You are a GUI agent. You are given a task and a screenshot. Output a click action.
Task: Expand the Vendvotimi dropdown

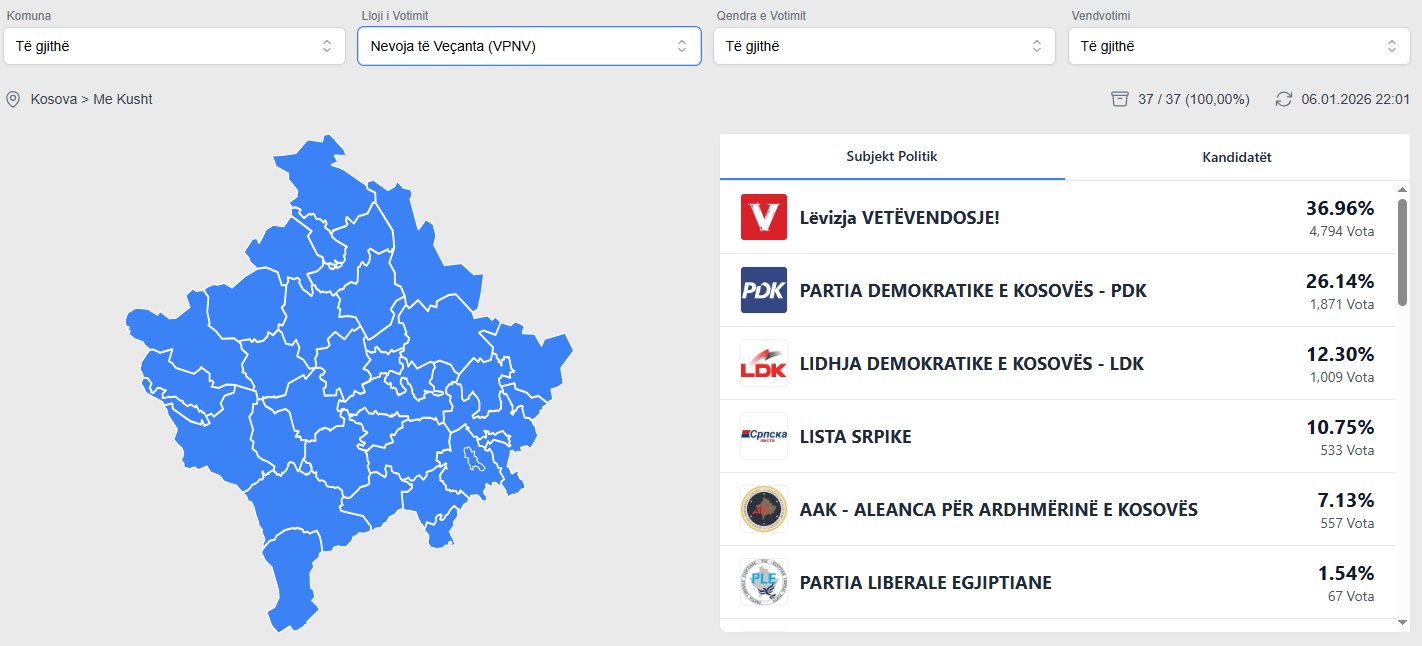coord(1239,46)
